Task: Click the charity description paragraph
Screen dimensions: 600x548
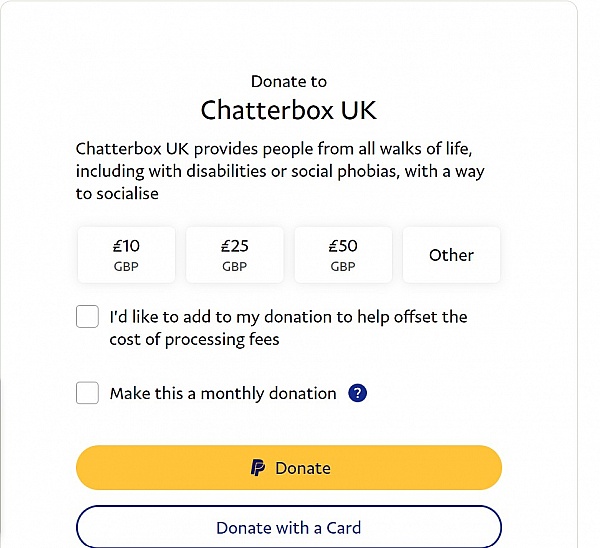Action: pyautogui.click(x=280, y=171)
